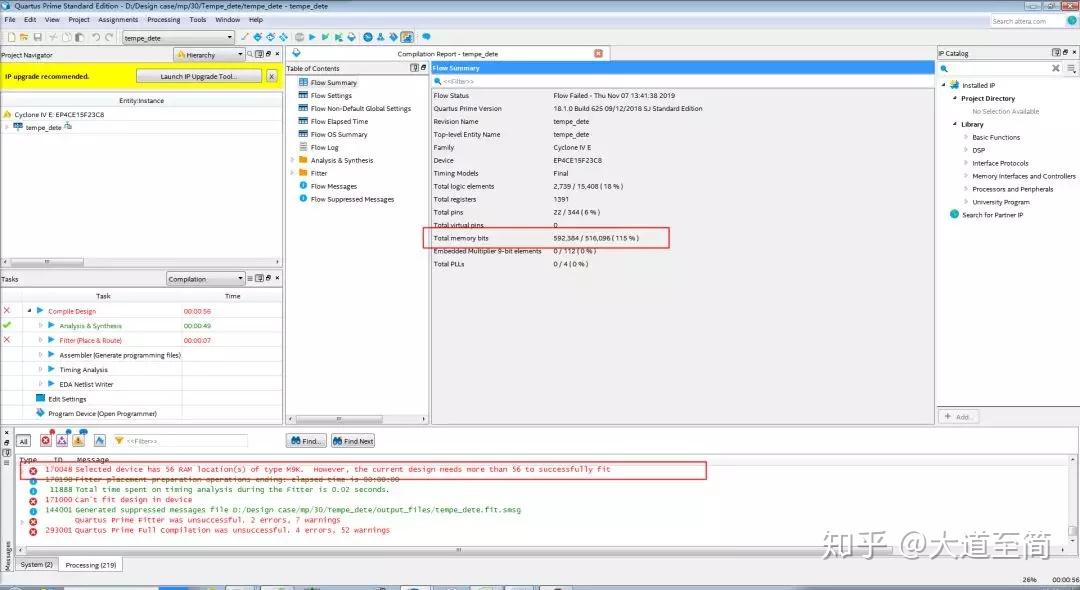The width and height of the screenshot is (1080, 590).
Task: Toggle warning messages filter icon
Action: (79, 440)
